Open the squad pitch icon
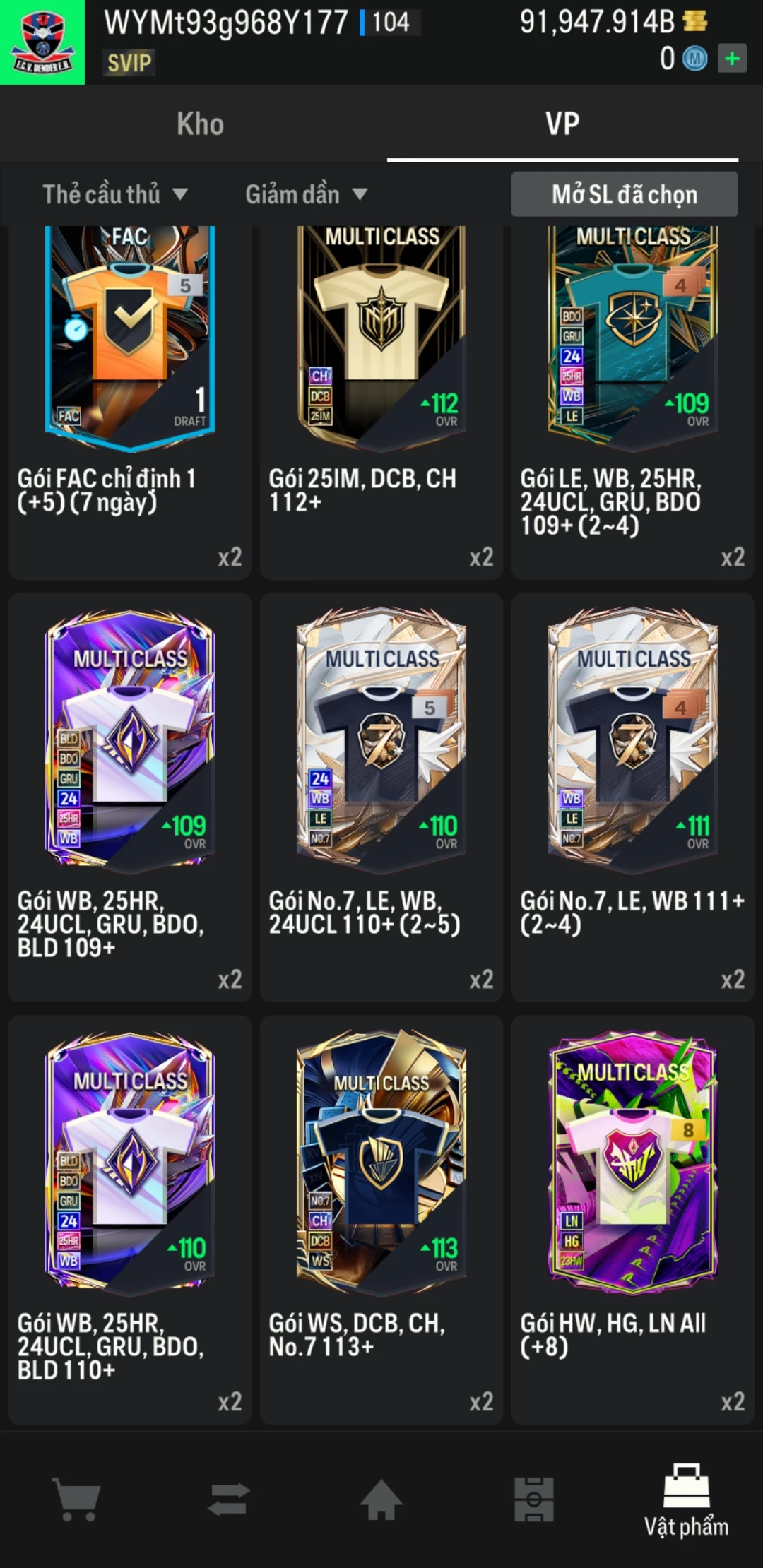Screen dimensions: 763x1568 pos(534,1499)
